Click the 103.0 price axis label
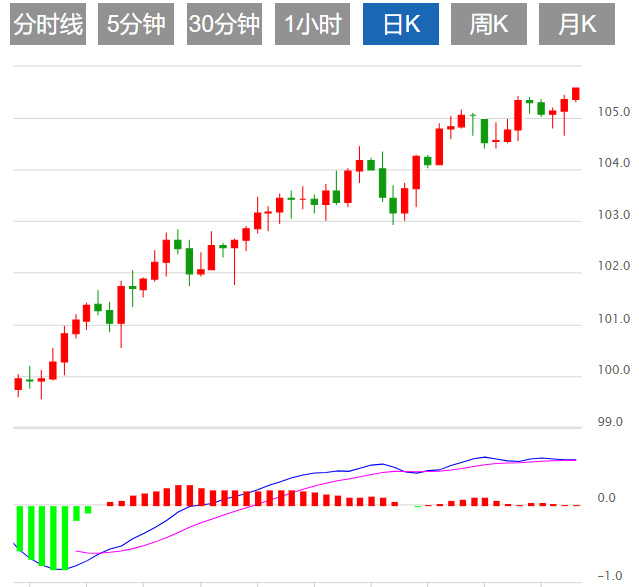 tap(613, 215)
